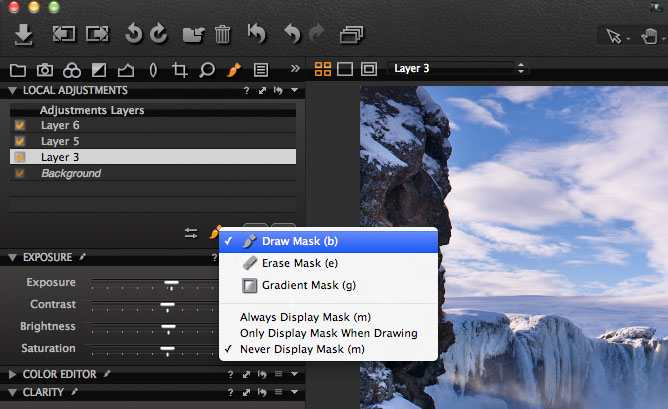Viewport: 668px width, 409px height.
Task: Click the stacked windows variants icon
Action: click(351, 35)
